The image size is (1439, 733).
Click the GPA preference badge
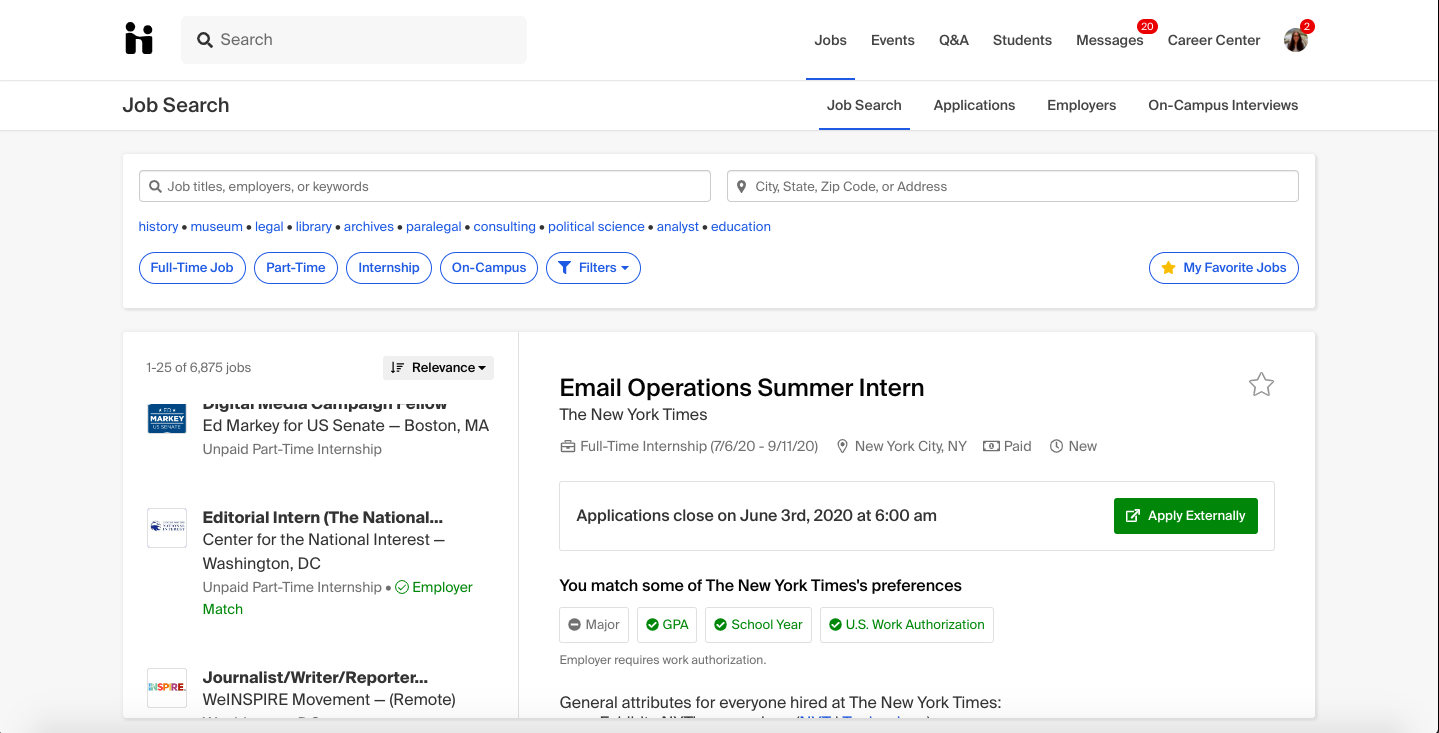point(667,625)
